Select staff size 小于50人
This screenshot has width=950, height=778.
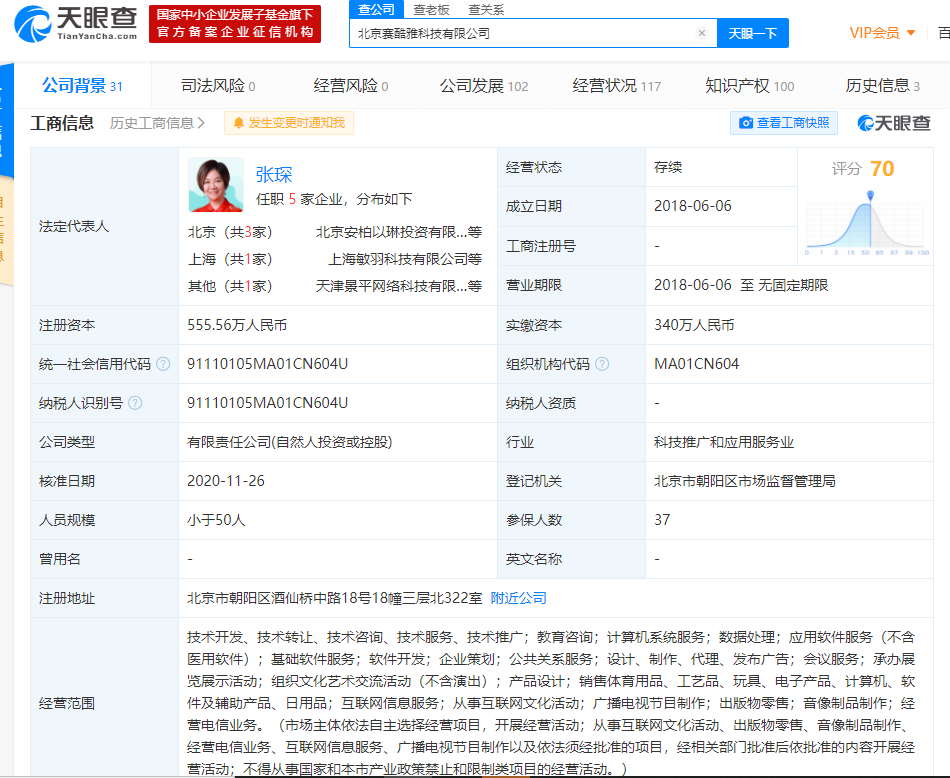[x=216, y=520]
